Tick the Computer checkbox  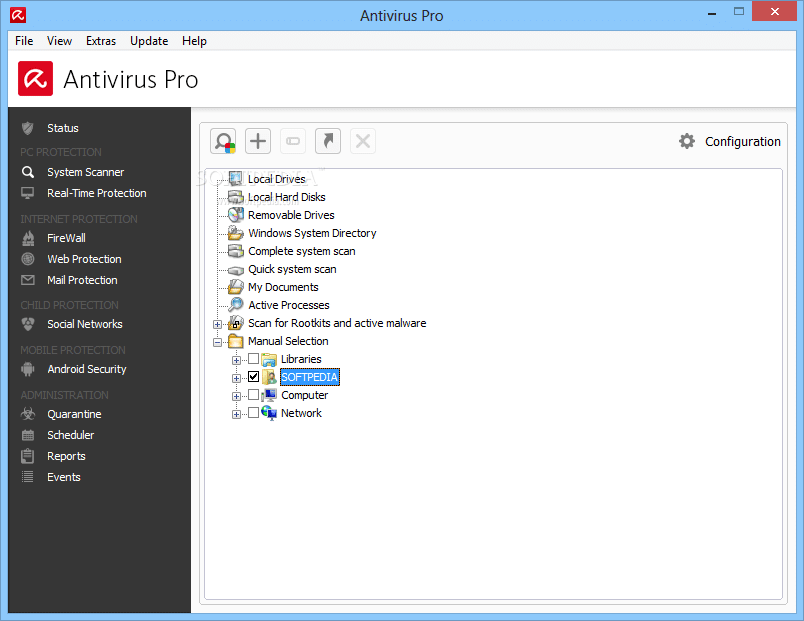point(253,394)
